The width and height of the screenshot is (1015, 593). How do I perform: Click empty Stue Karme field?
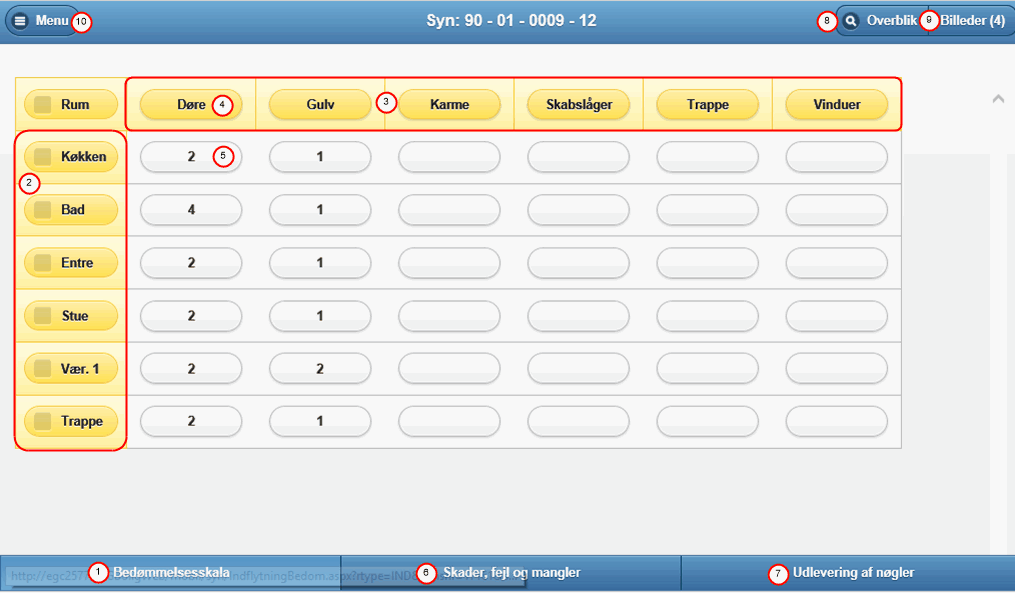[x=449, y=316]
